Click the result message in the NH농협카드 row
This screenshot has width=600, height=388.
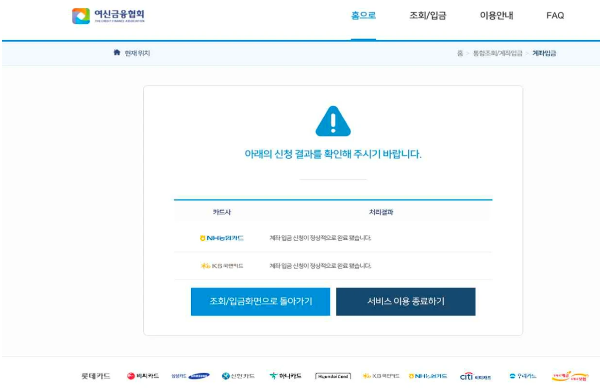pos(320,238)
